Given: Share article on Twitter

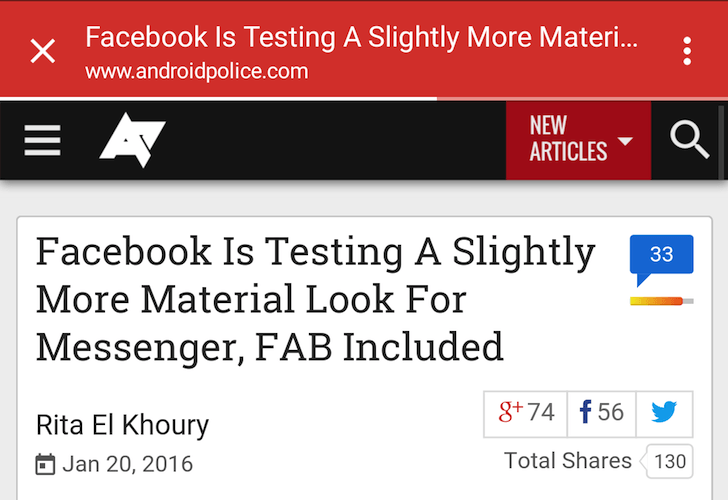Looking at the screenshot, I should [664, 413].
